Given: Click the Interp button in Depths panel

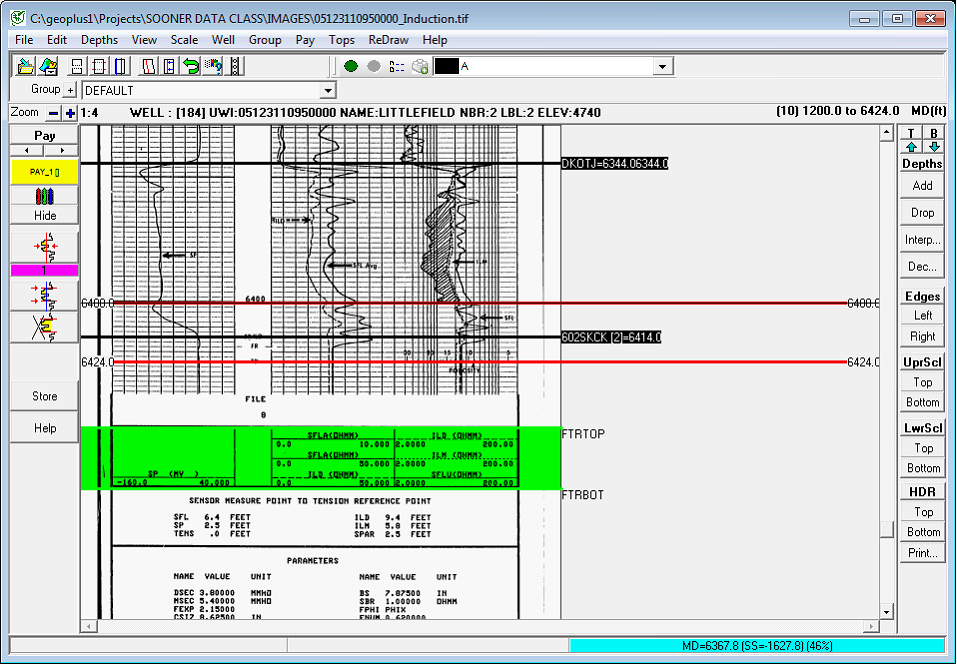Looking at the screenshot, I should 920,239.
